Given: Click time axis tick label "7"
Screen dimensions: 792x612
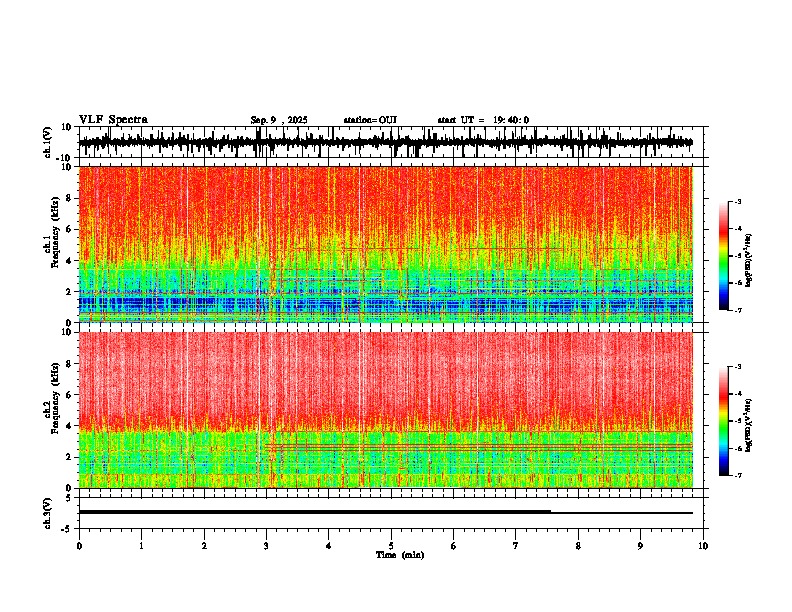Looking at the screenshot, I should click(516, 546).
